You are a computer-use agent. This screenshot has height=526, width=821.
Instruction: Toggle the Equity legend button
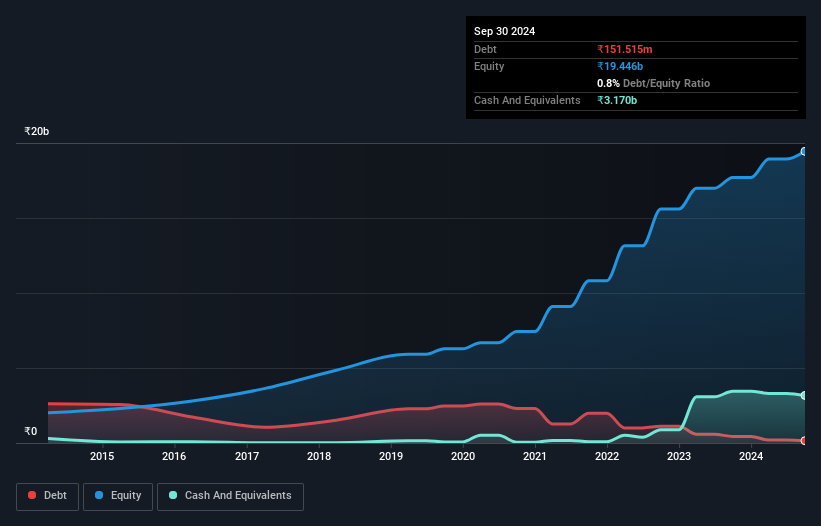118,496
